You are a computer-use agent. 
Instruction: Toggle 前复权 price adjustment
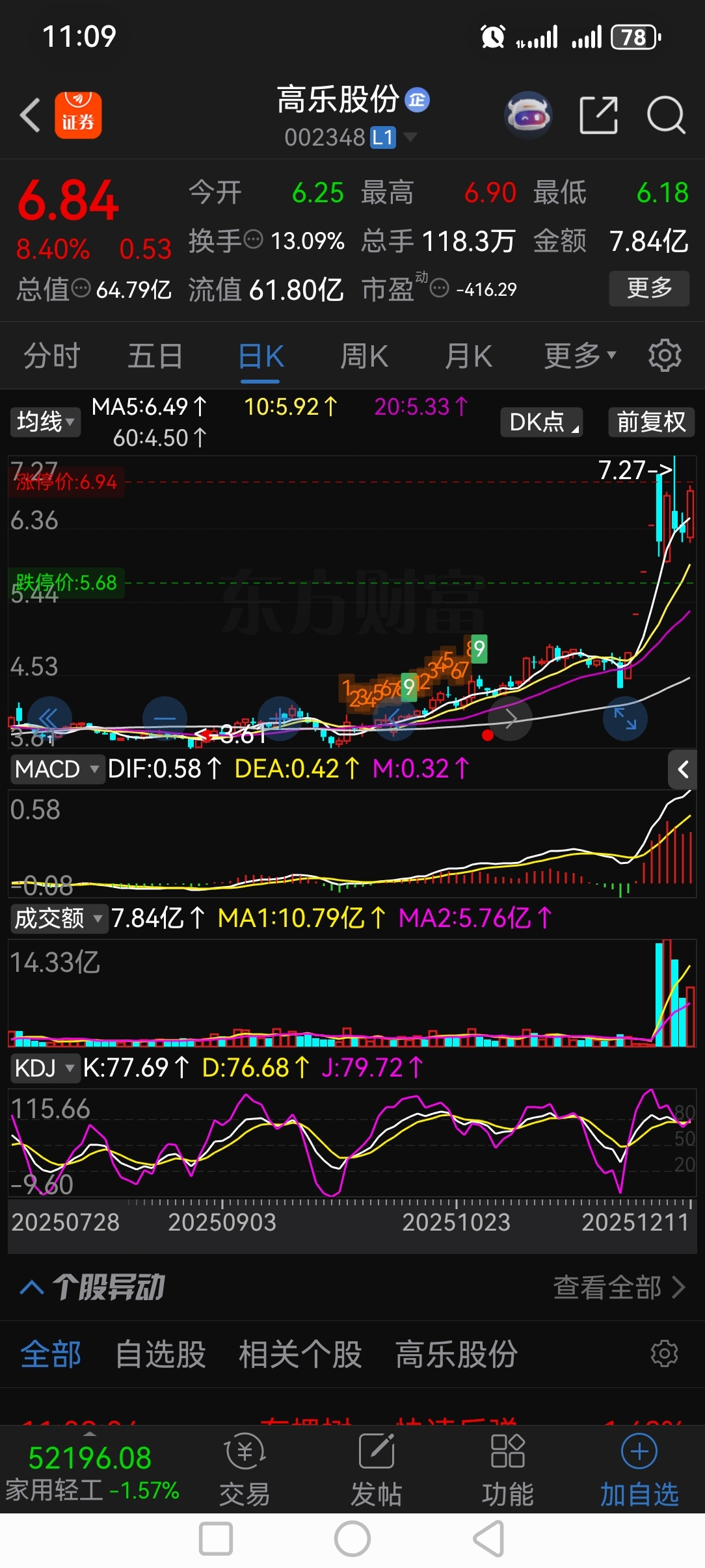pos(652,422)
